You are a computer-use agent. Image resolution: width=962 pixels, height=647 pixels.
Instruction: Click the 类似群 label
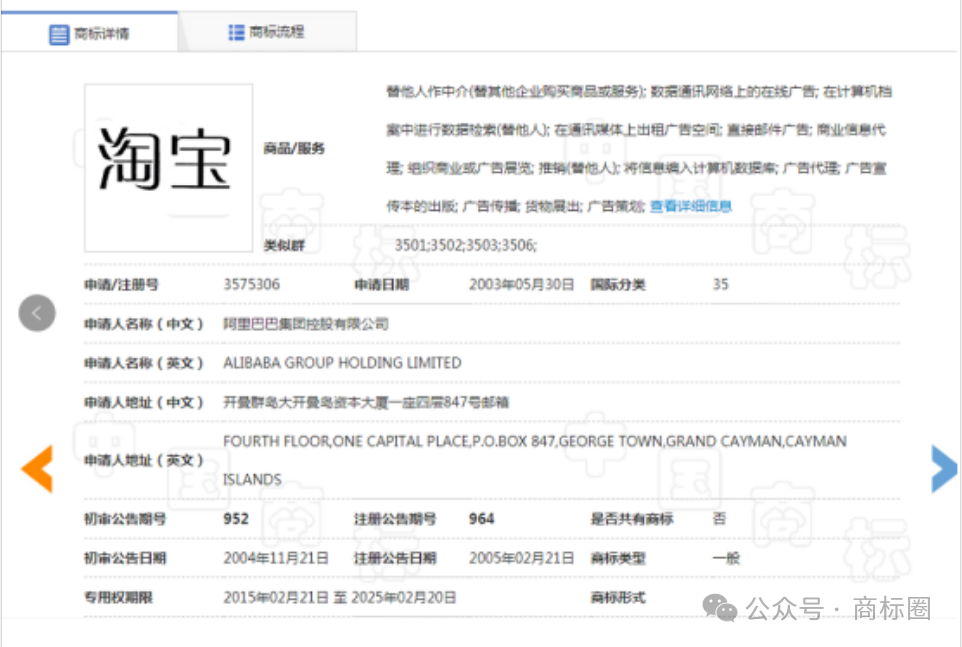284,245
